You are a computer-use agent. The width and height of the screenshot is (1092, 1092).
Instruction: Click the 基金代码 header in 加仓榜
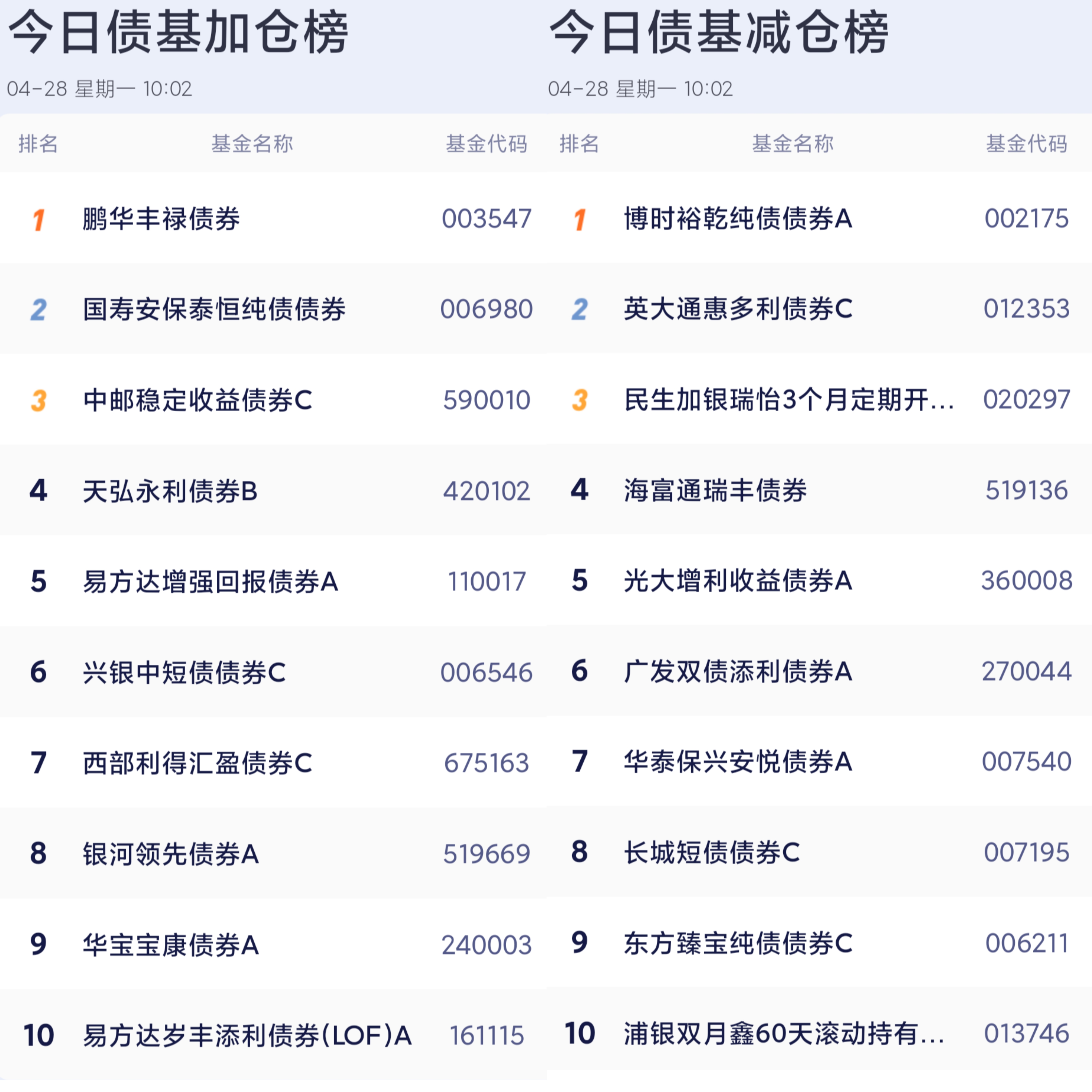coord(486,144)
